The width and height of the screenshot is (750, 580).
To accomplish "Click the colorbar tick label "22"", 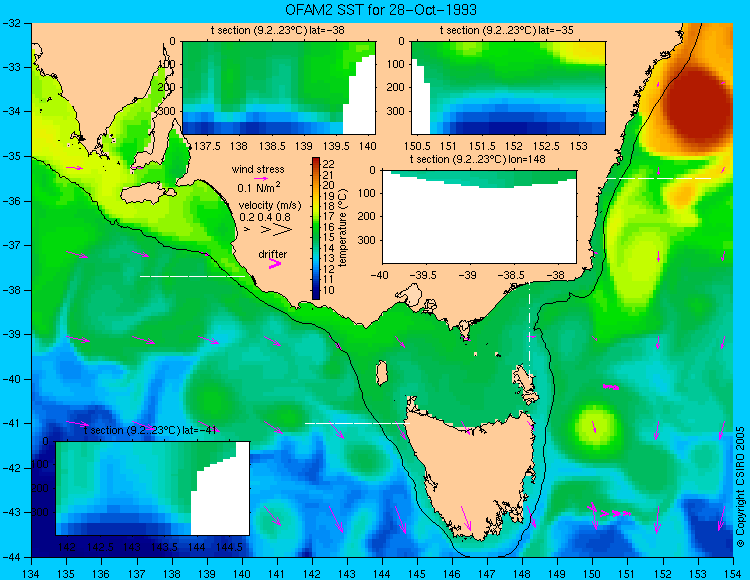I will point(329,164).
